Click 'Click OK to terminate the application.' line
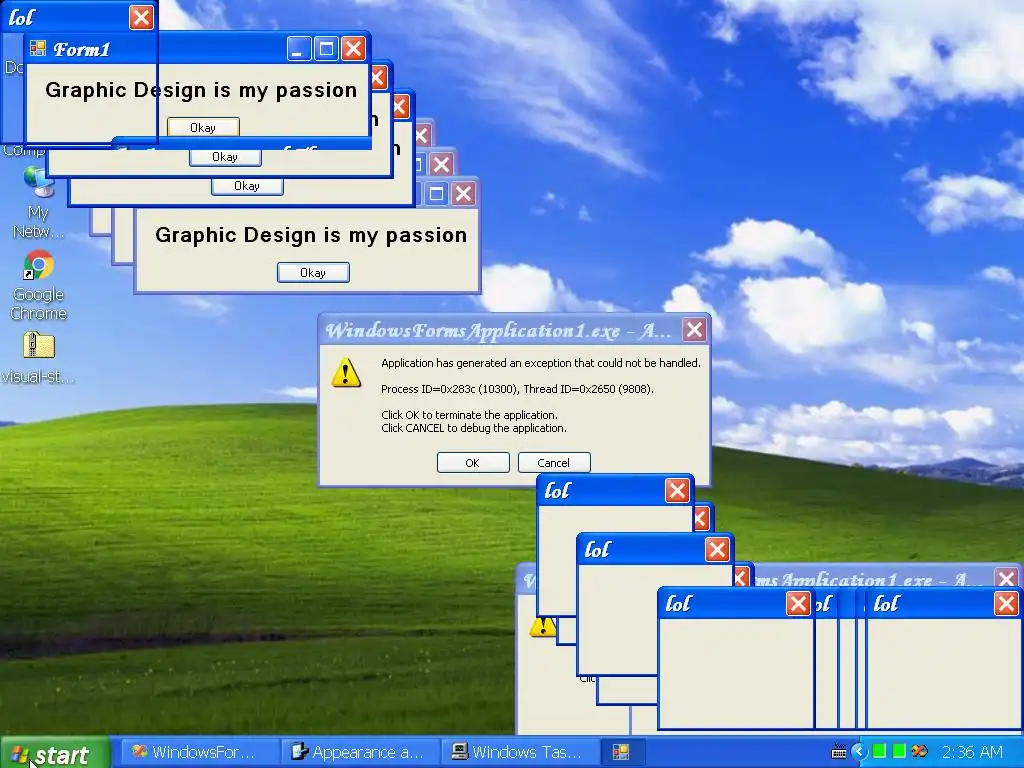The height and width of the screenshot is (768, 1024). (x=469, y=415)
